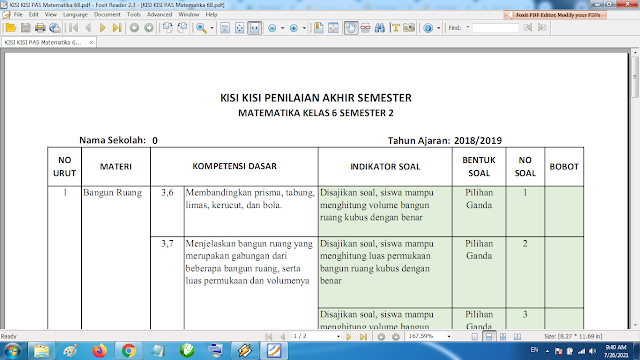Click the Zoom In plus icon
This screenshot has height=360, width=640.
294,28
